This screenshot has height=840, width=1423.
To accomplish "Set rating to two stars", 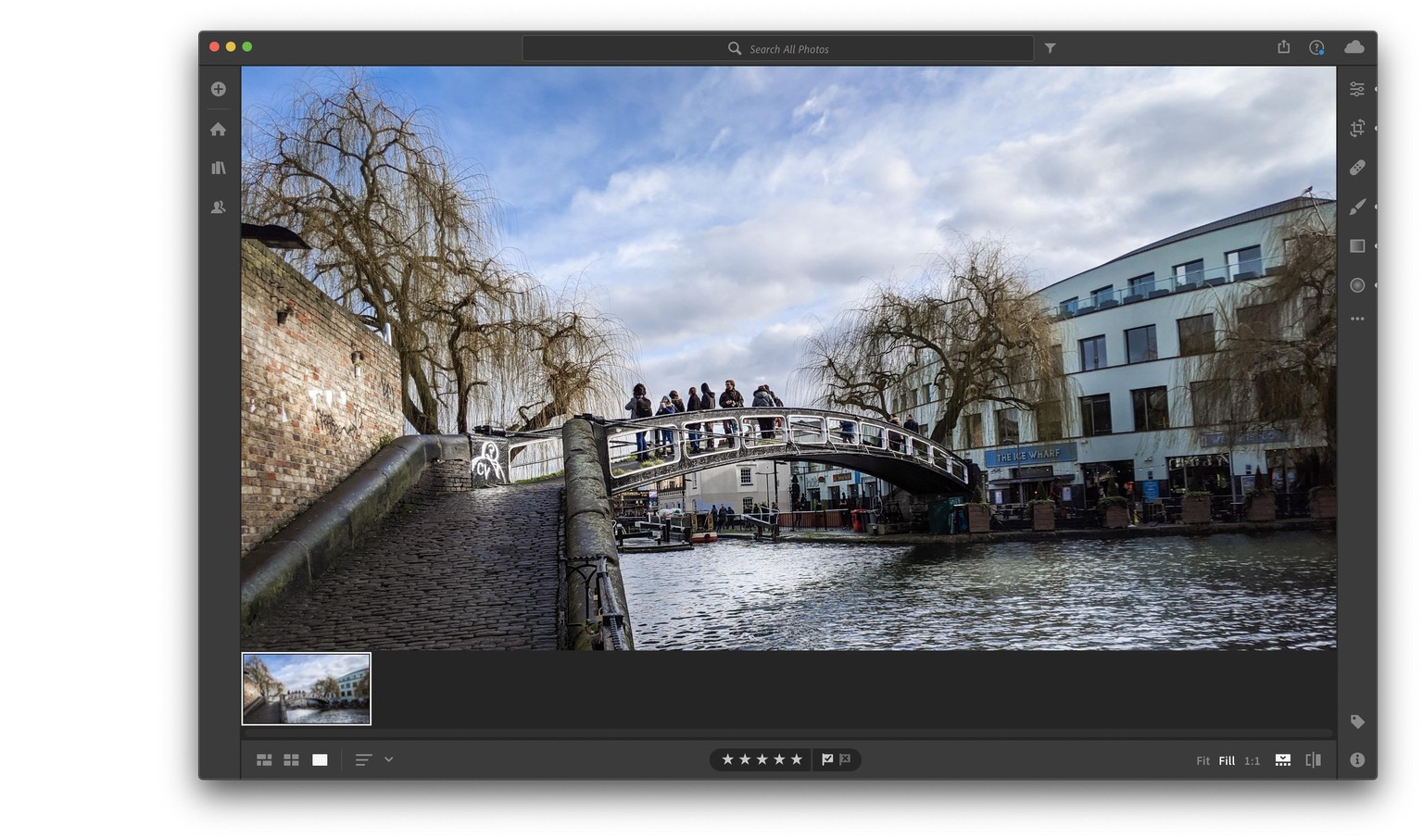I will point(745,759).
